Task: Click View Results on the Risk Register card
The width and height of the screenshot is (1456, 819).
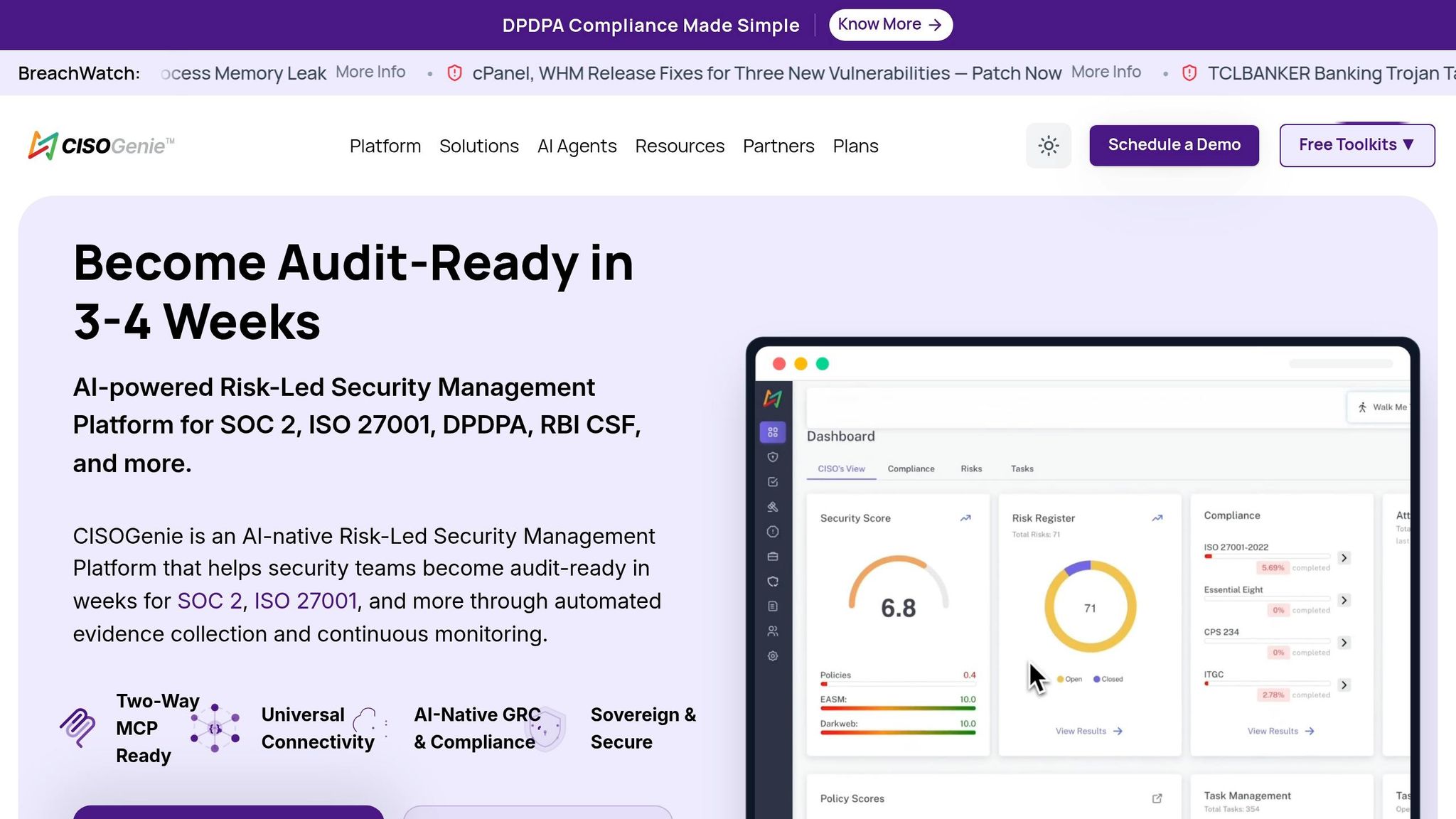Action: point(1088,732)
